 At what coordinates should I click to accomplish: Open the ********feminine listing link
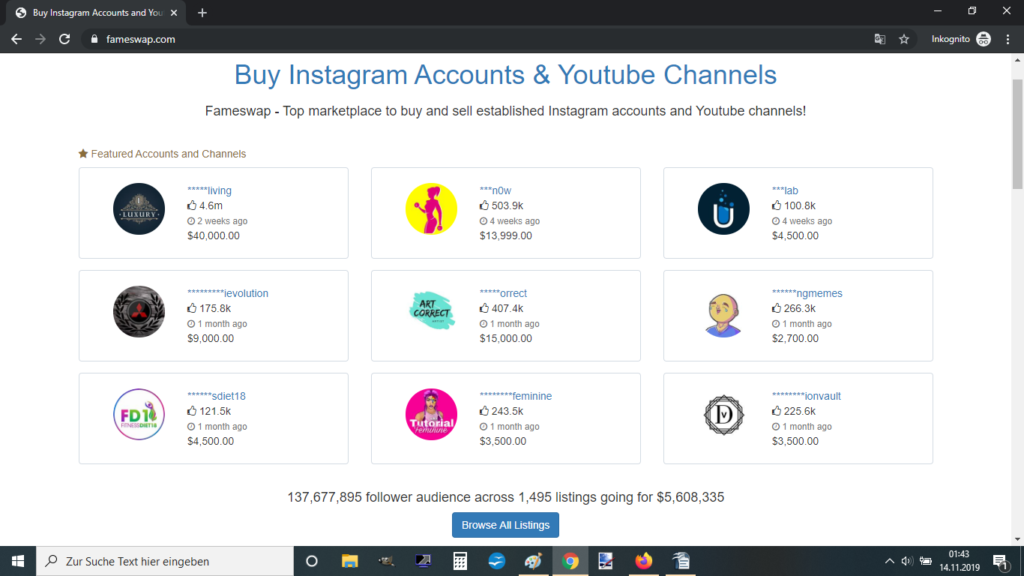(x=515, y=396)
